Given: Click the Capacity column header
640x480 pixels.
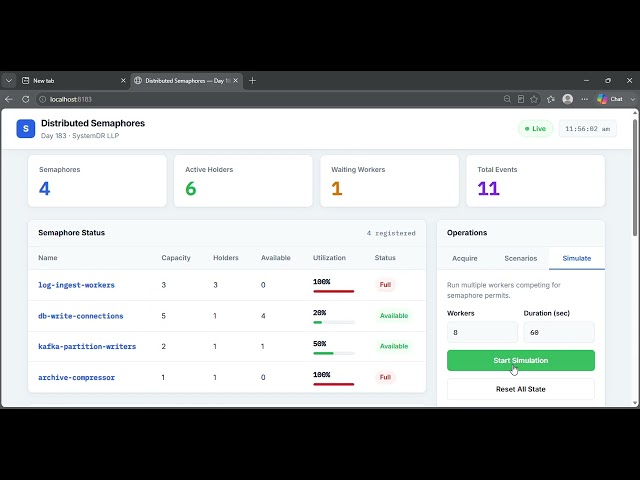Looking at the screenshot, I should pyautogui.click(x=176, y=258).
